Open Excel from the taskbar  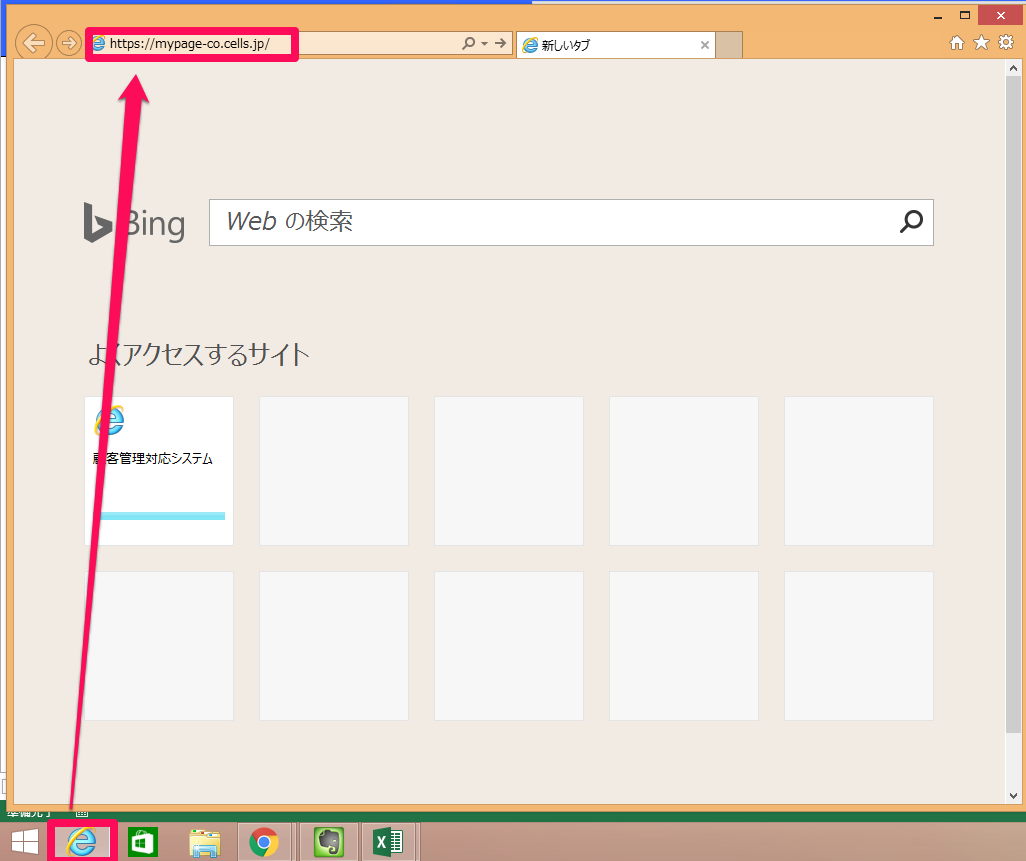coord(388,842)
